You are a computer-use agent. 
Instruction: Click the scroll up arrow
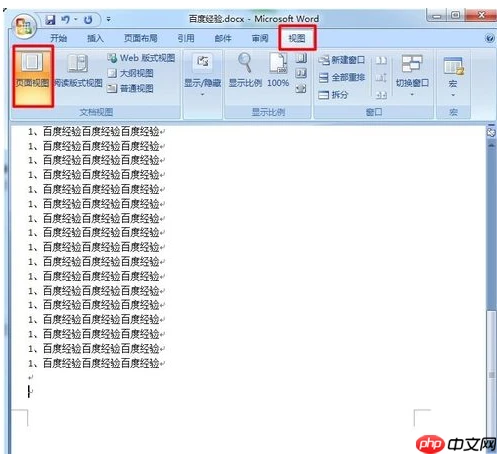point(491,145)
